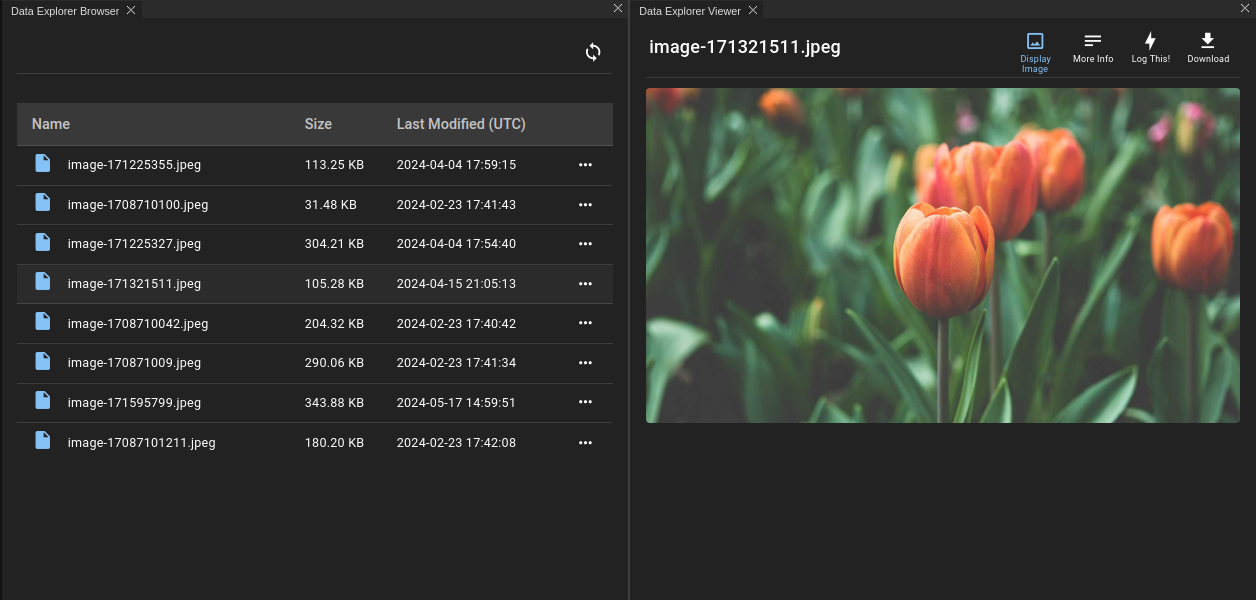Click the viewer title image-171321511.jpeg

pyautogui.click(x=745, y=47)
